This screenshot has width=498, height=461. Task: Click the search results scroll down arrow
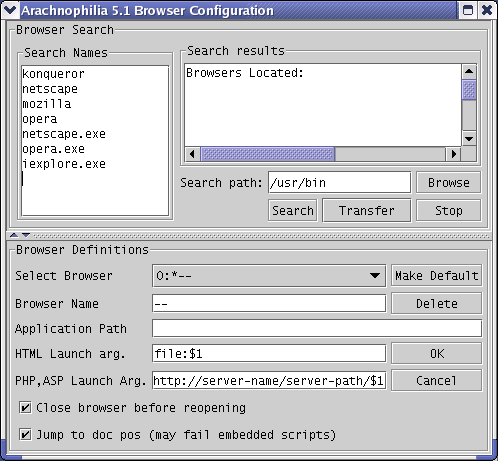coord(469,139)
